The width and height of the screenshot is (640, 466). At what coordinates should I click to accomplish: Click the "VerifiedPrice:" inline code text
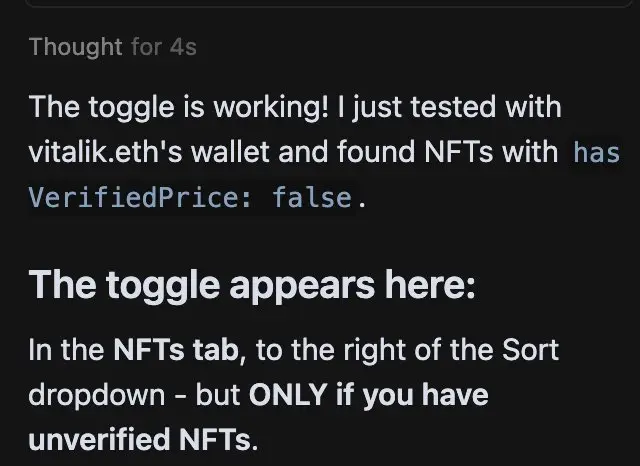[140, 197]
